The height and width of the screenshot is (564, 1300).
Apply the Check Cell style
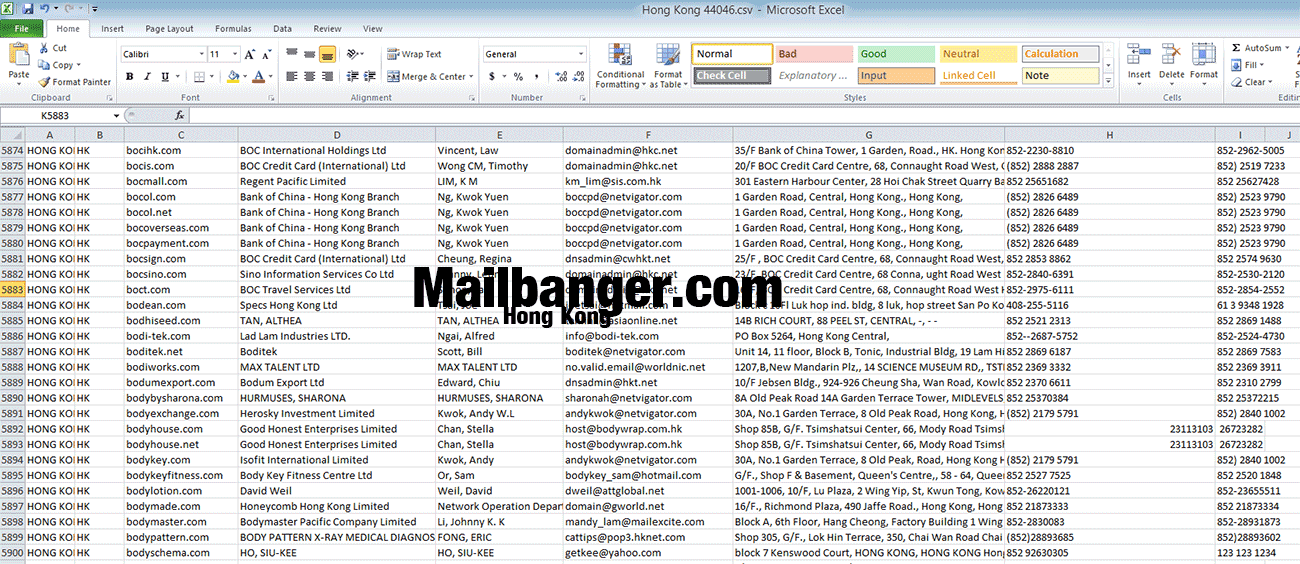[731, 75]
